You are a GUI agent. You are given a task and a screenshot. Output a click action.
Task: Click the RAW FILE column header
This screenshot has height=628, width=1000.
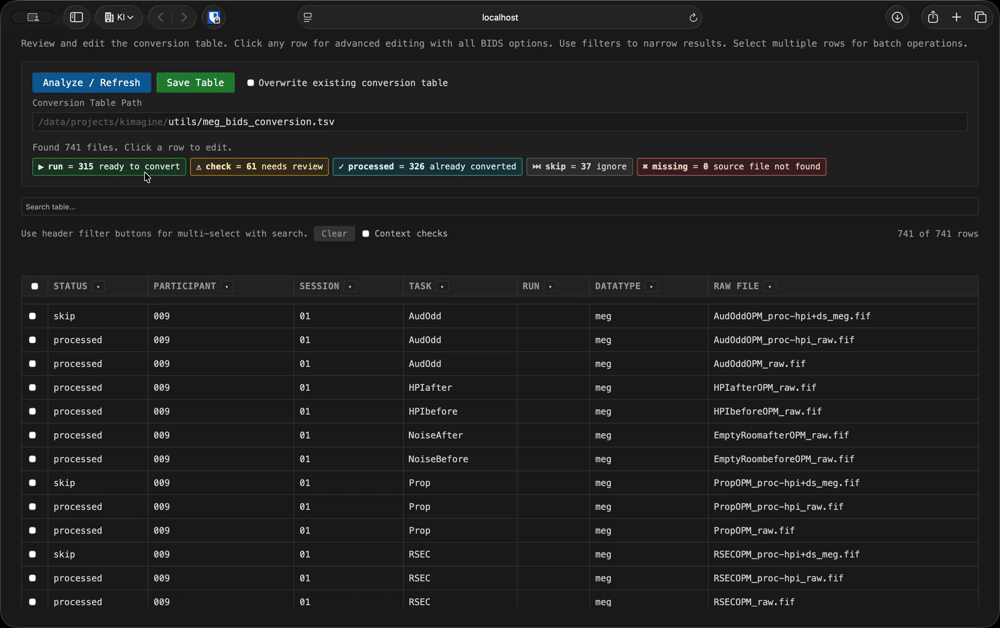pos(736,286)
